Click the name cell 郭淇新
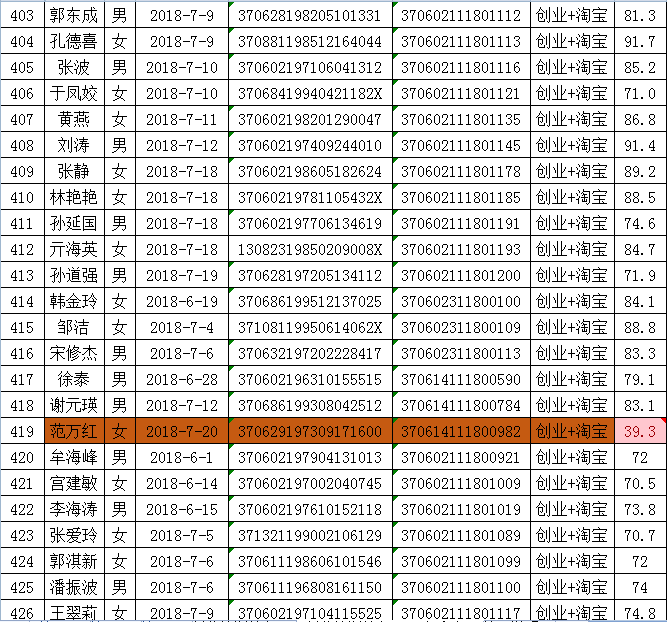 (x=74, y=562)
